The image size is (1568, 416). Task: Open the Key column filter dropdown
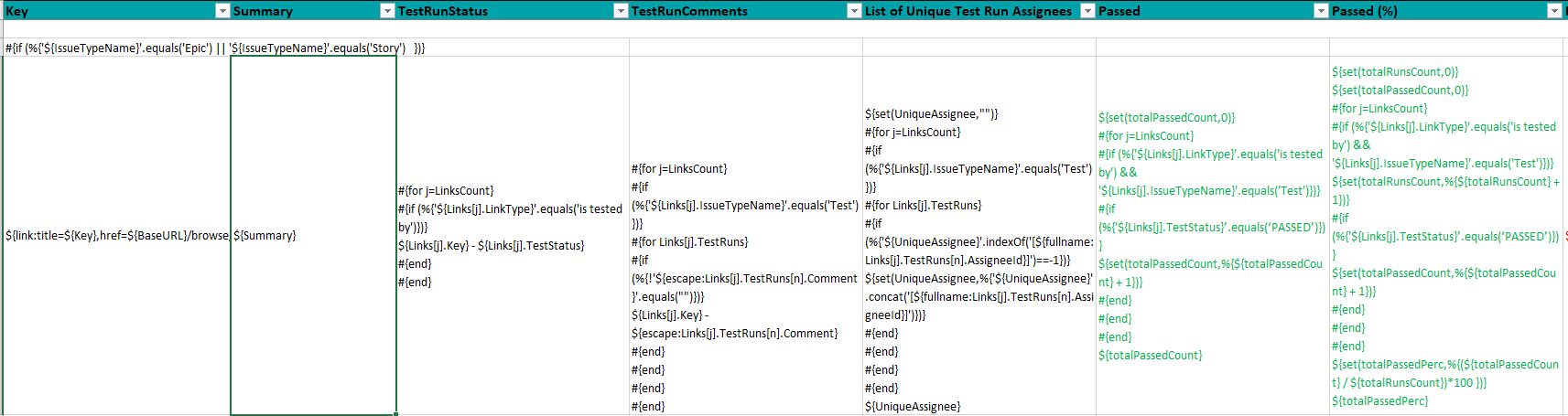coord(222,11)
